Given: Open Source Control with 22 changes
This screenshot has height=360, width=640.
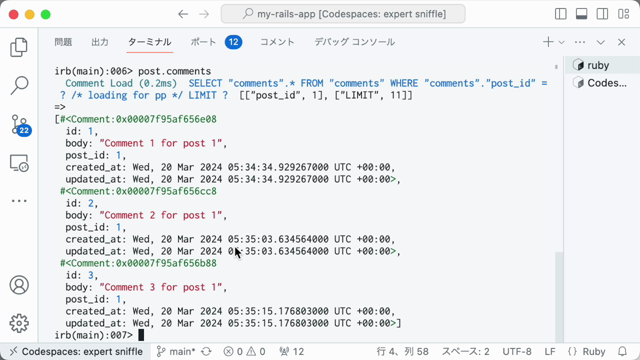Looking at the screenshot, I should click(20, 124).
